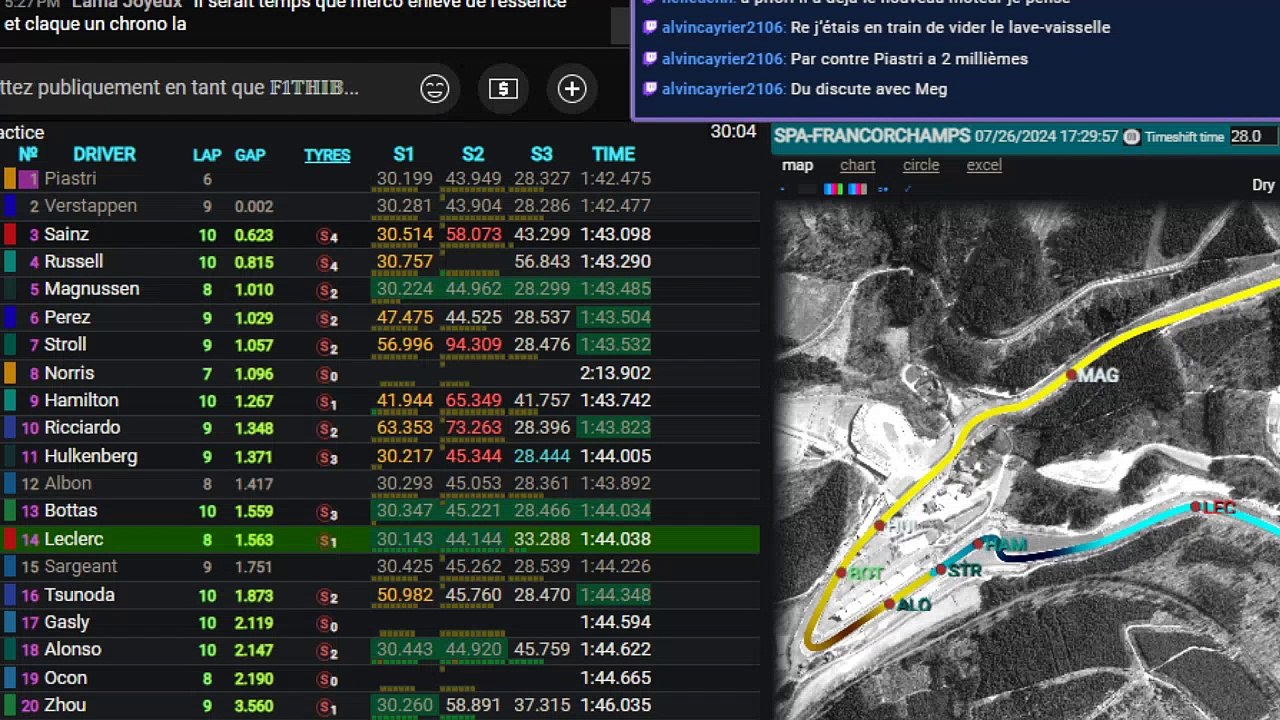Click Ricciardo's soft tyre icon

click(327, 429)
